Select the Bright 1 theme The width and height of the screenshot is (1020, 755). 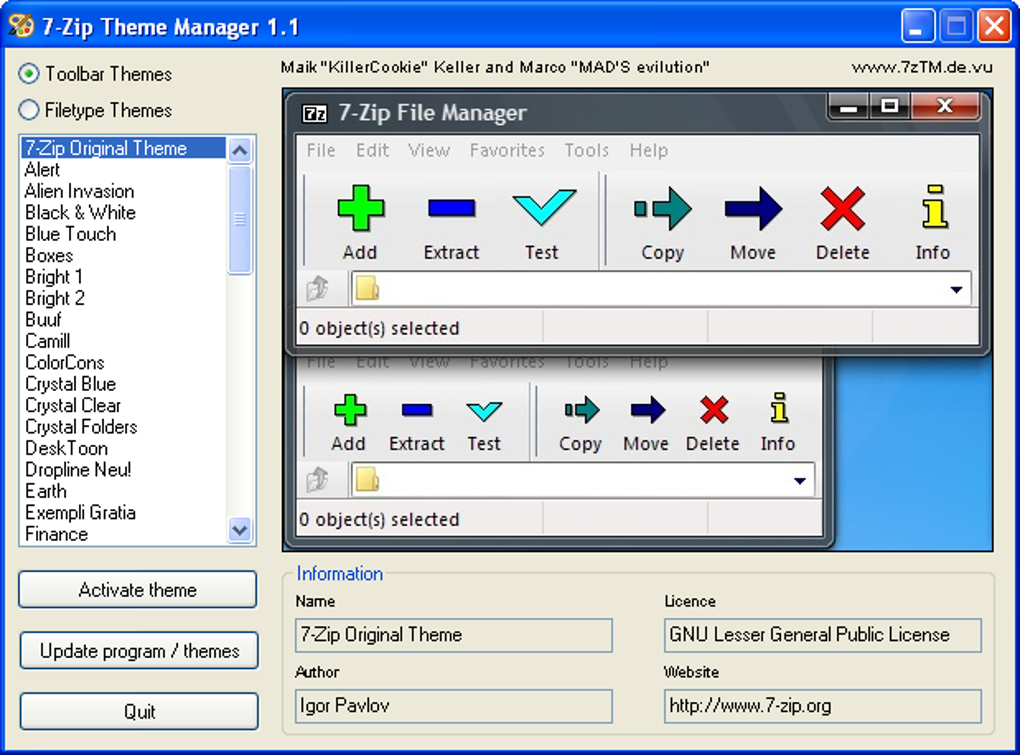tap(124, 277)
